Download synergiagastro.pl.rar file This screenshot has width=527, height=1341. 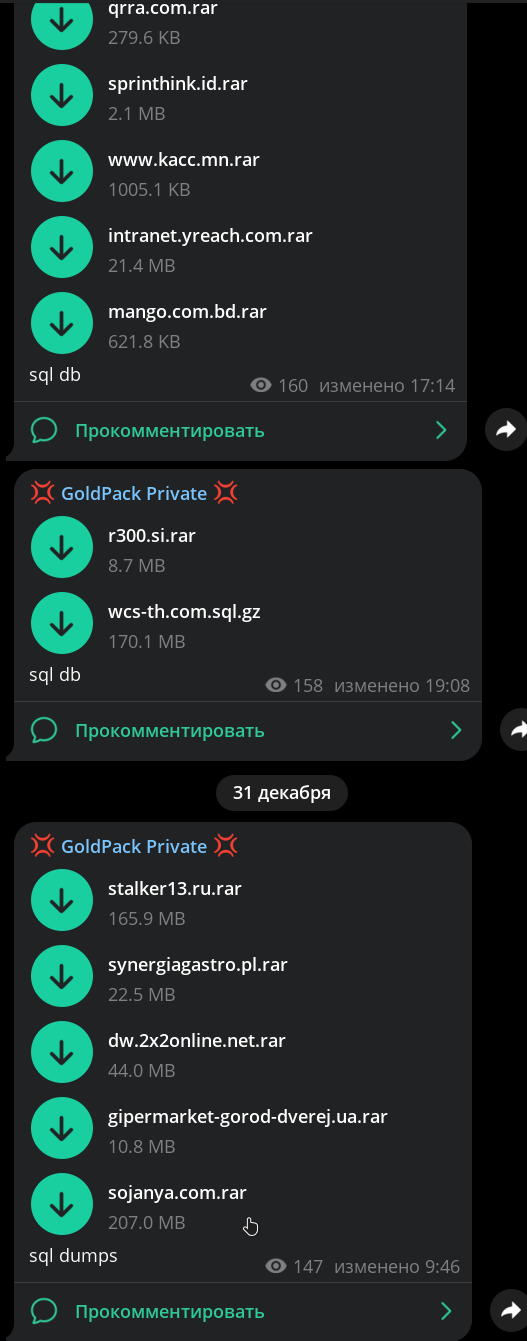click(x=62, y=976)
